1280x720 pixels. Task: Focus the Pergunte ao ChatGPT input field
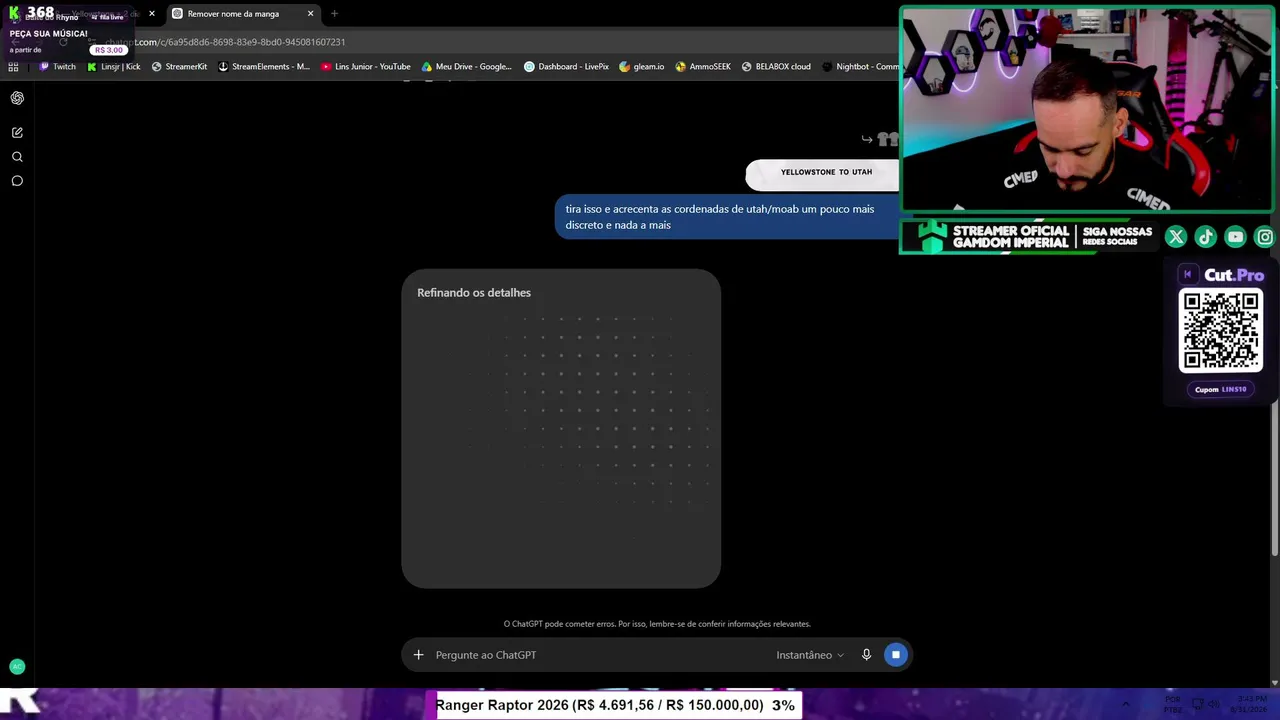[600, 655]
